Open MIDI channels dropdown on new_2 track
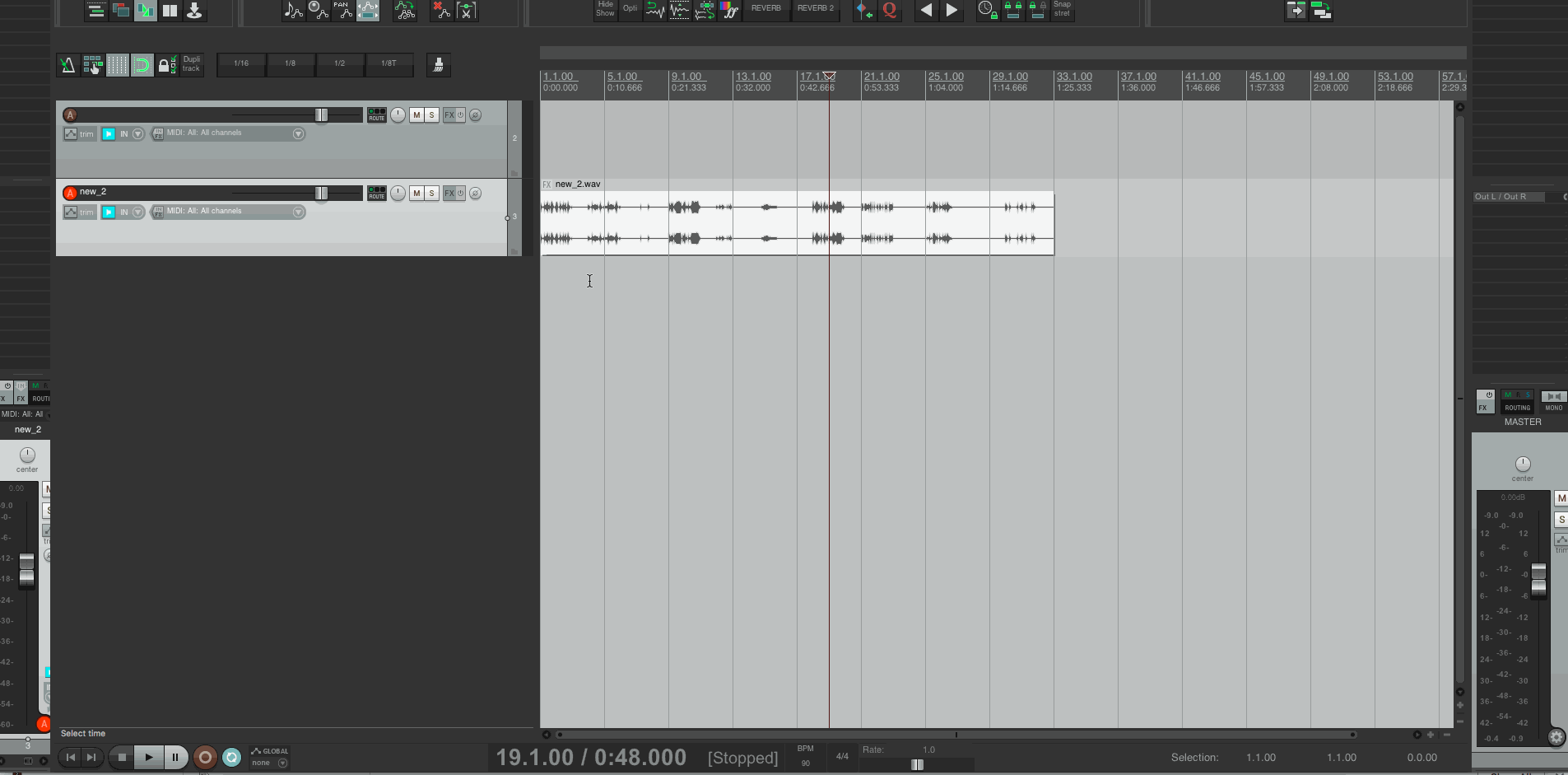This screenshot has height=775, width=1568. point(298,212)
